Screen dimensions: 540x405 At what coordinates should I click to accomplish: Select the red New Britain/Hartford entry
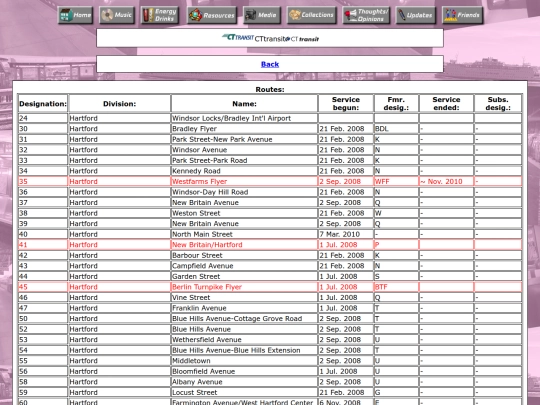[x=207, y=245]
